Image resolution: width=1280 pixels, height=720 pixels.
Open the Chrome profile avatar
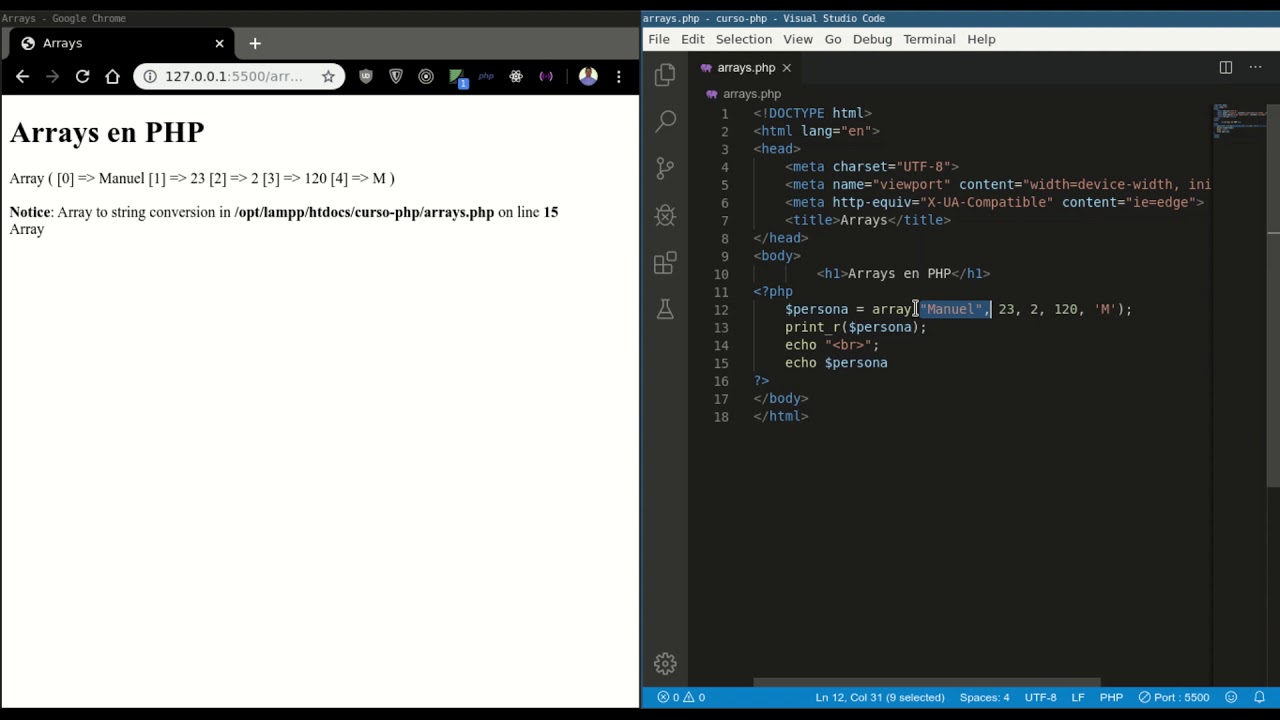coord(588,76)
